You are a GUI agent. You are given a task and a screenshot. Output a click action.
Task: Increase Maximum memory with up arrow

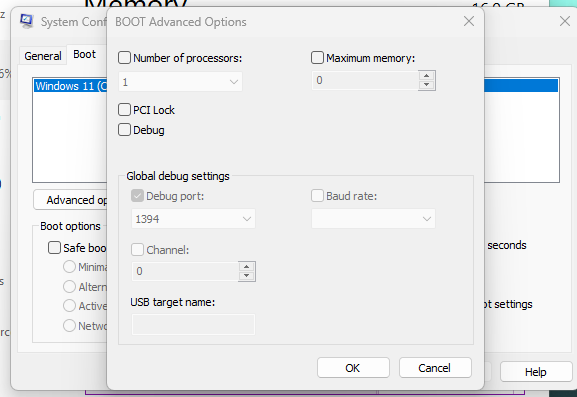click(x=426, y=75)
